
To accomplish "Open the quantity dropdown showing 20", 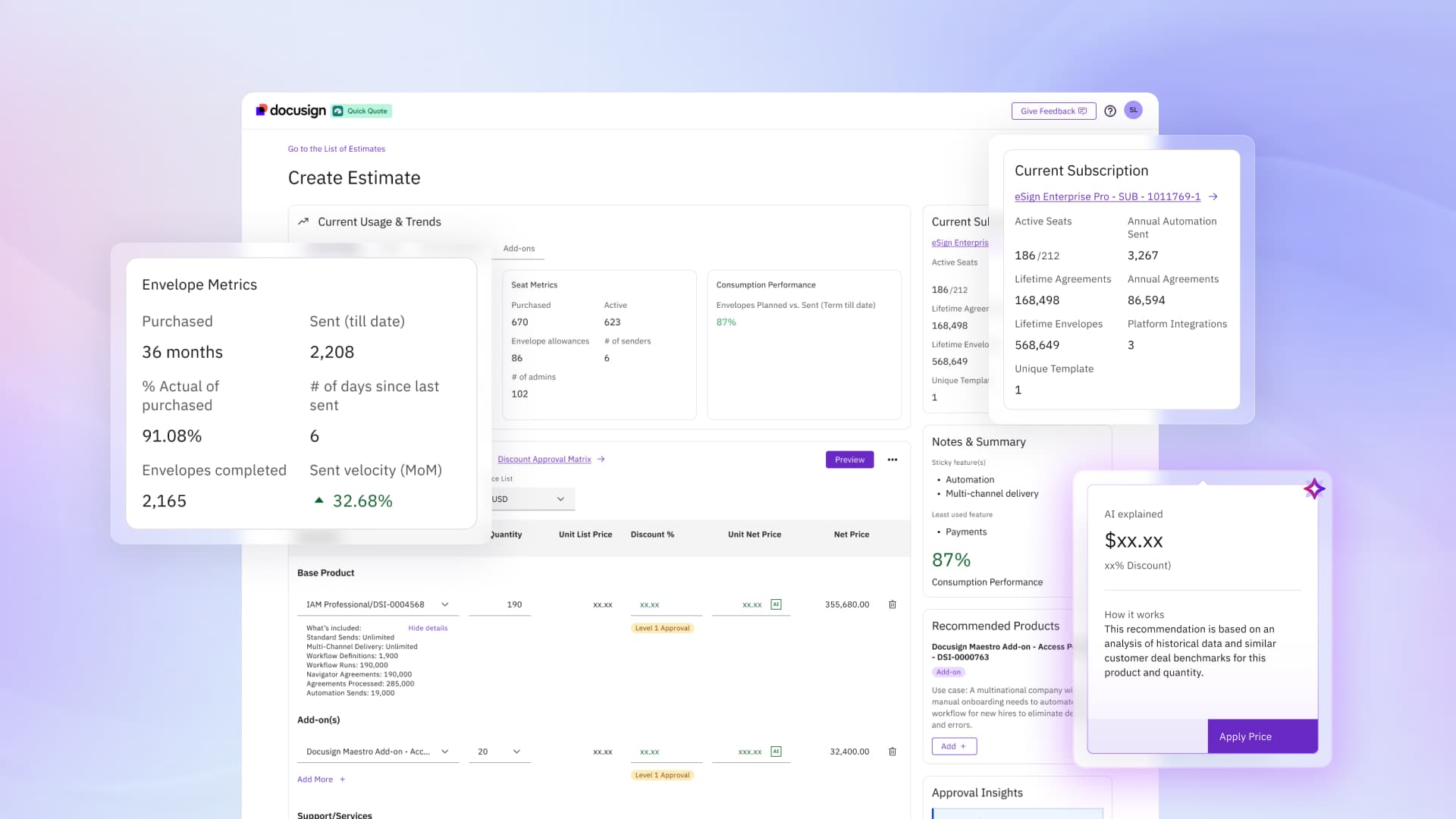I will click(x=500, y=752).
